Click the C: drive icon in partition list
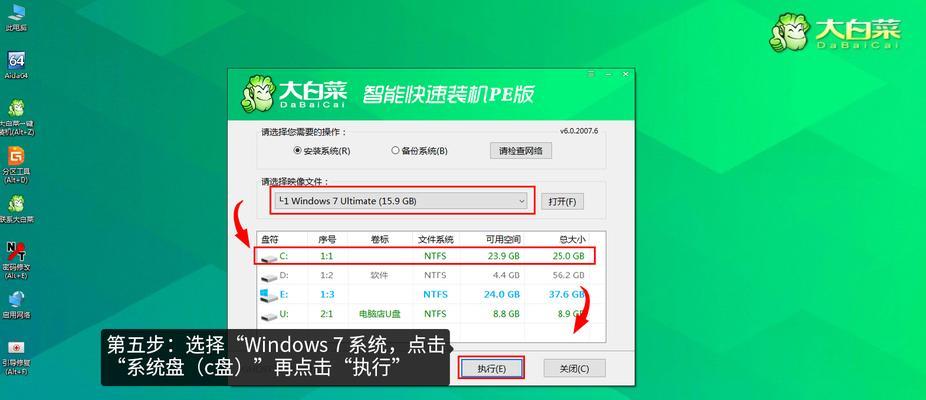The image size is (926, 400). [x=269, y=257]
